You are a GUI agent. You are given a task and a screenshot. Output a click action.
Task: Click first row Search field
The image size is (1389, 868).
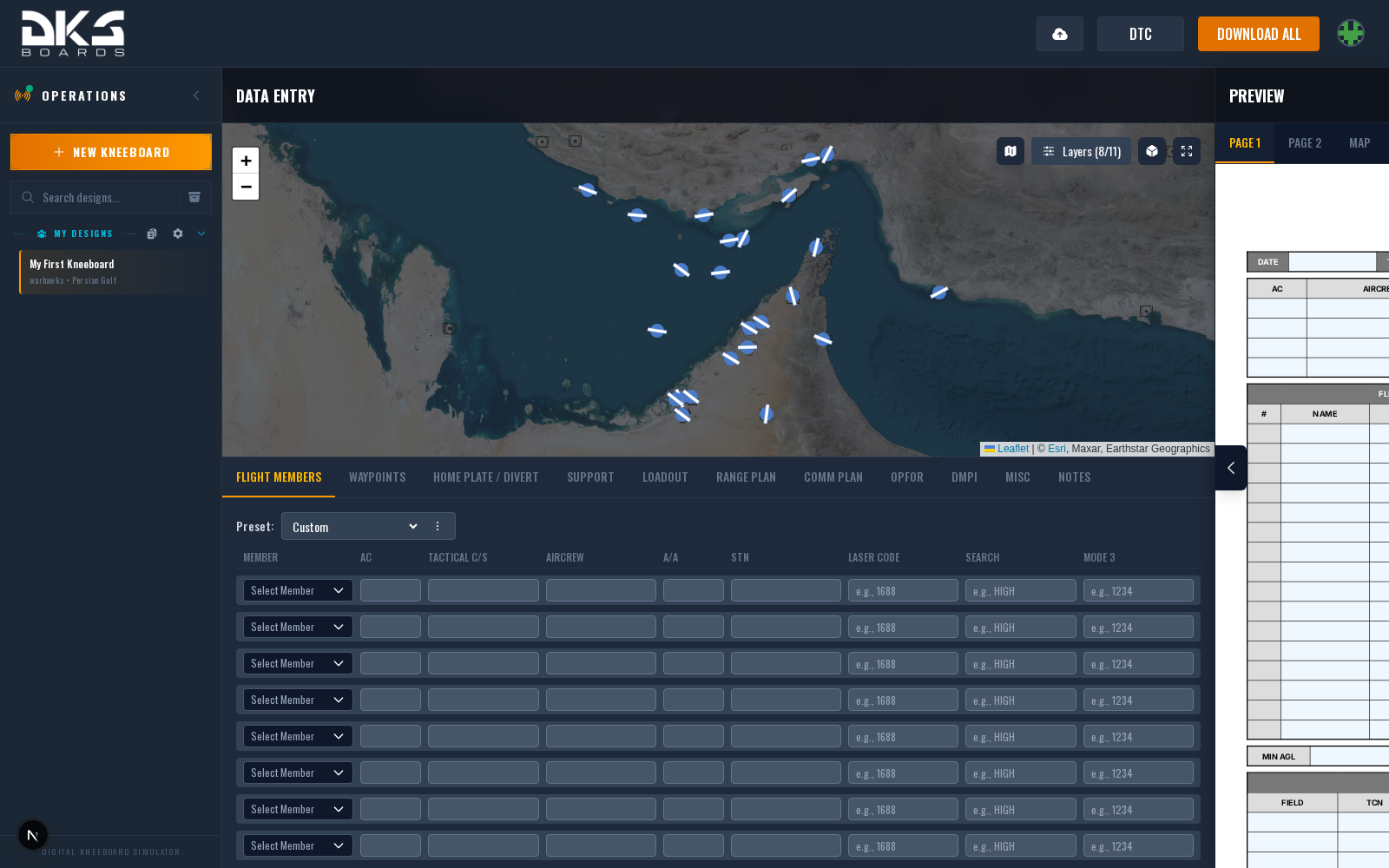point(1021,590)
